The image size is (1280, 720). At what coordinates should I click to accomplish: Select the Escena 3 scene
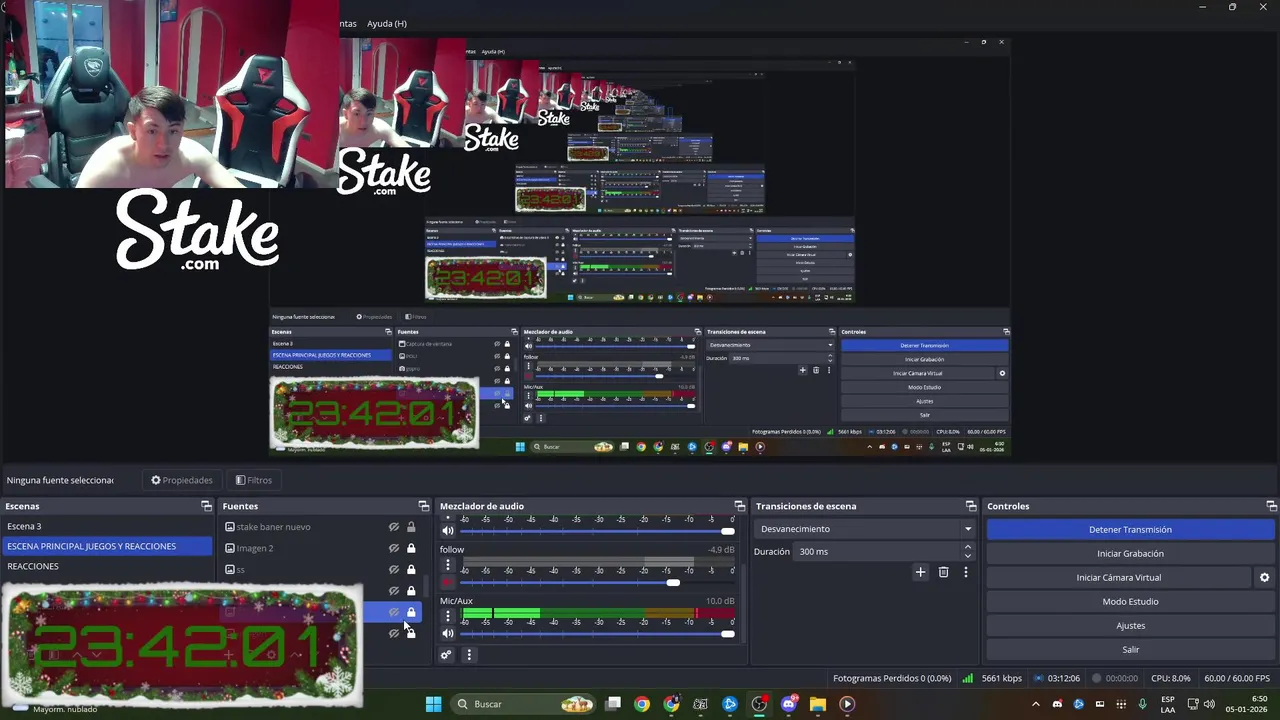[107, 526]
